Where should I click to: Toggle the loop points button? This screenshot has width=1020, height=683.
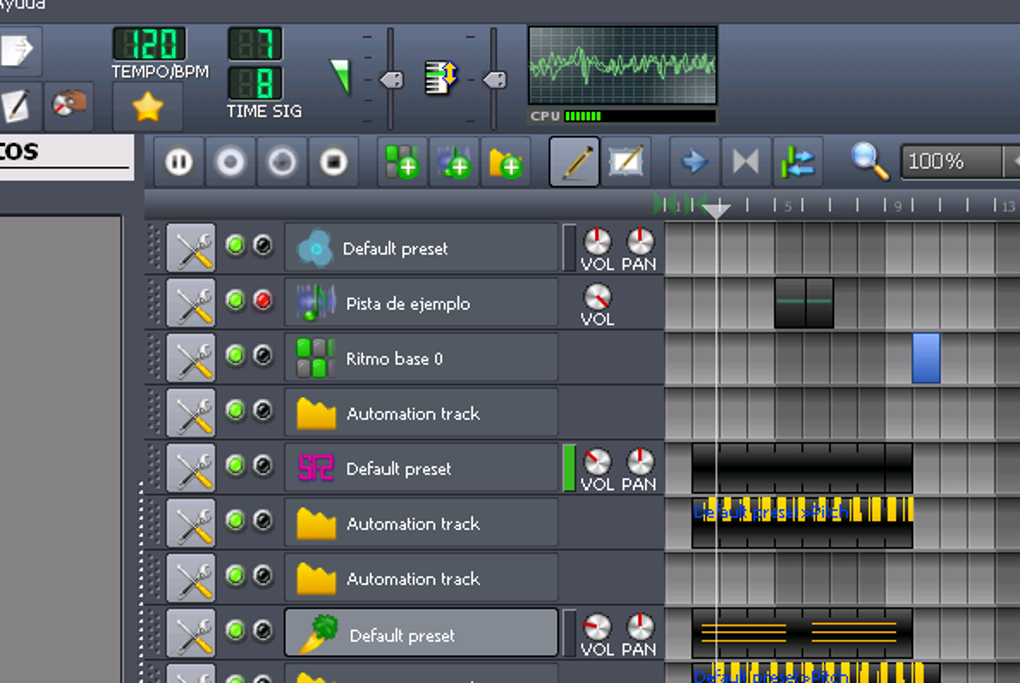point(745,162)
